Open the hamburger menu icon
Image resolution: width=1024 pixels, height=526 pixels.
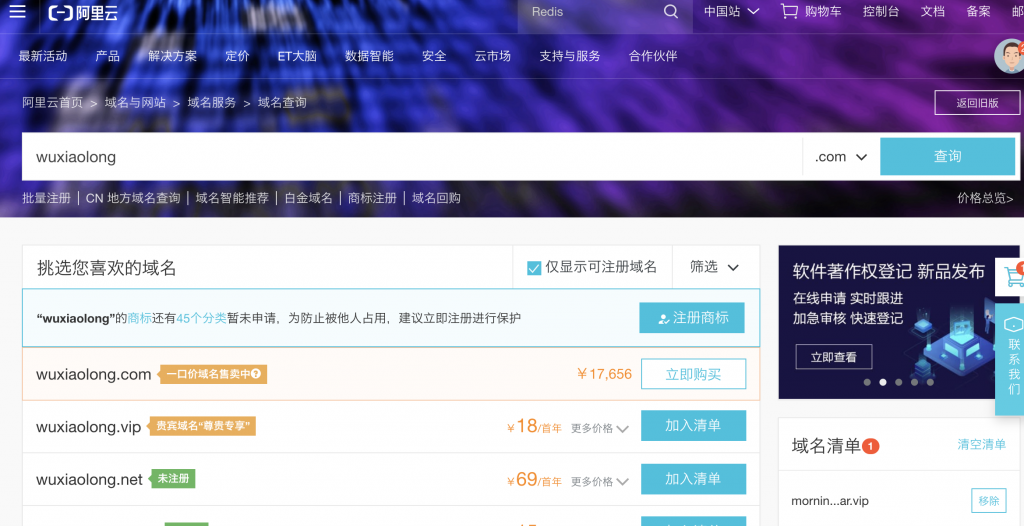click(x=18, y=11)
